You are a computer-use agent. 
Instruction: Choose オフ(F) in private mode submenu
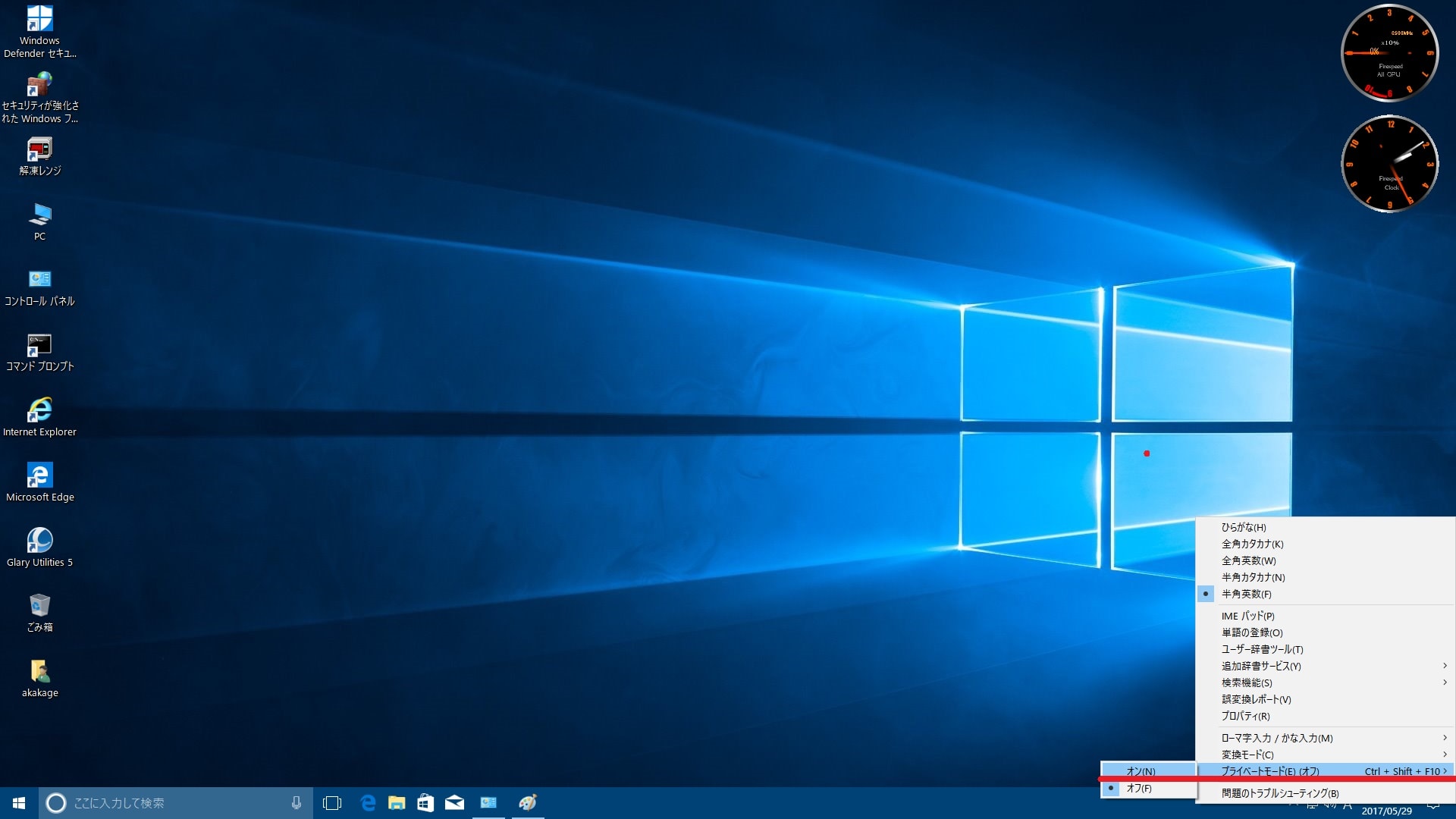click(x=1148, y=789)
